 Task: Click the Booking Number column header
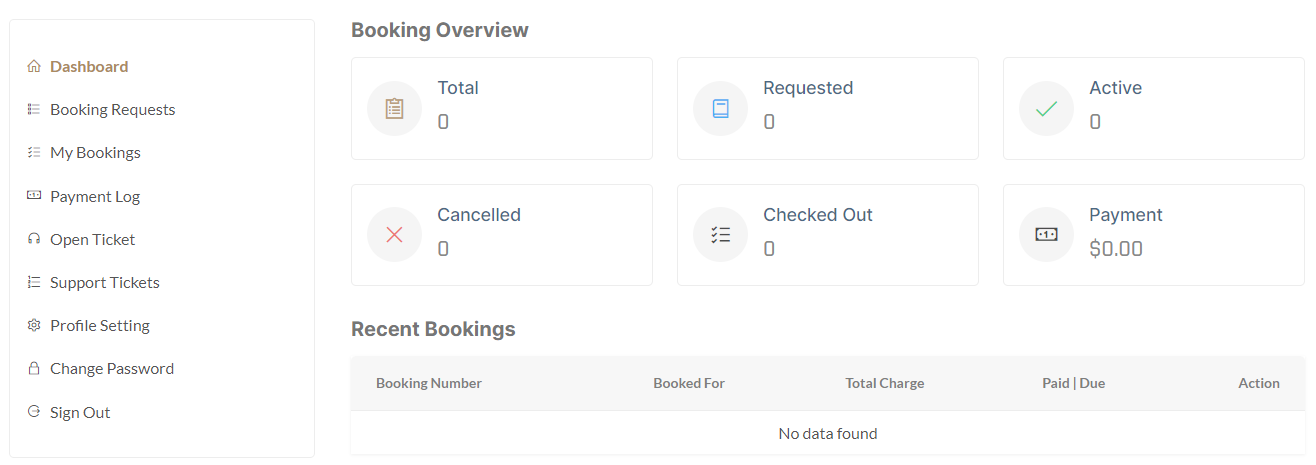429,384
